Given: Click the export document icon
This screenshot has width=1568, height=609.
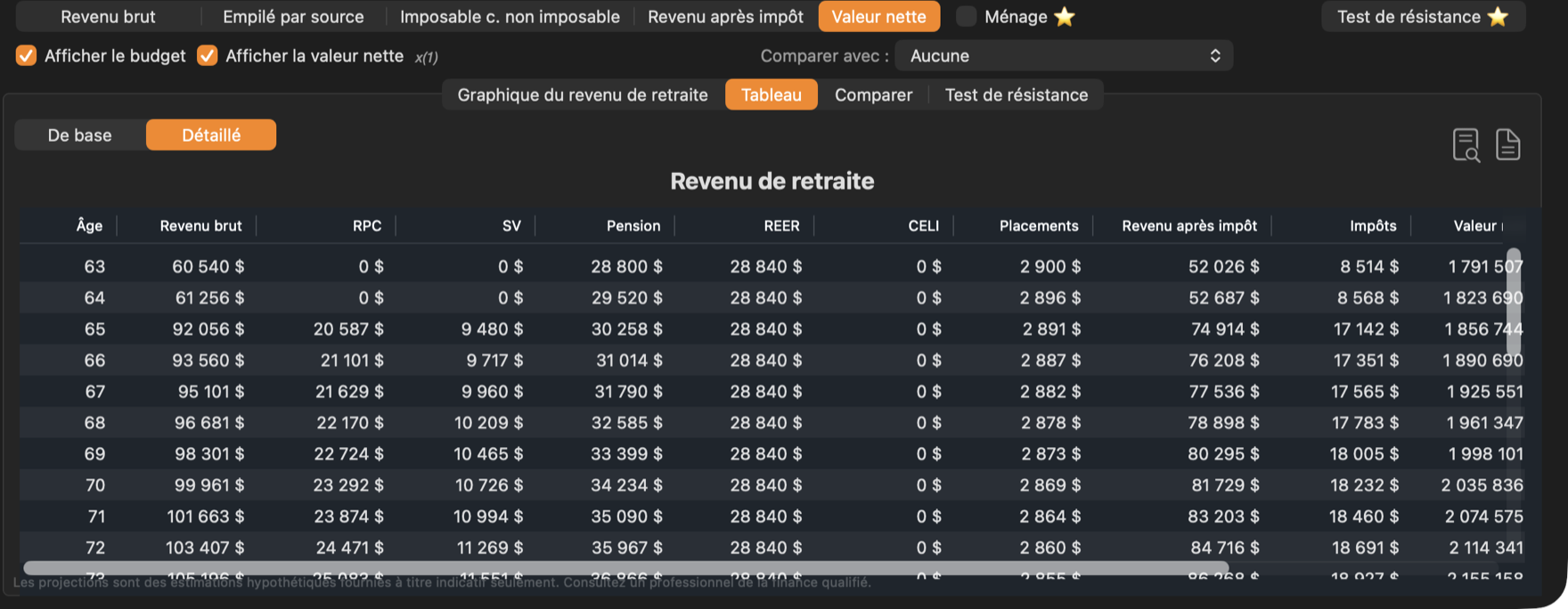Looking at the screenshot, I should (x=1507, y=144).
